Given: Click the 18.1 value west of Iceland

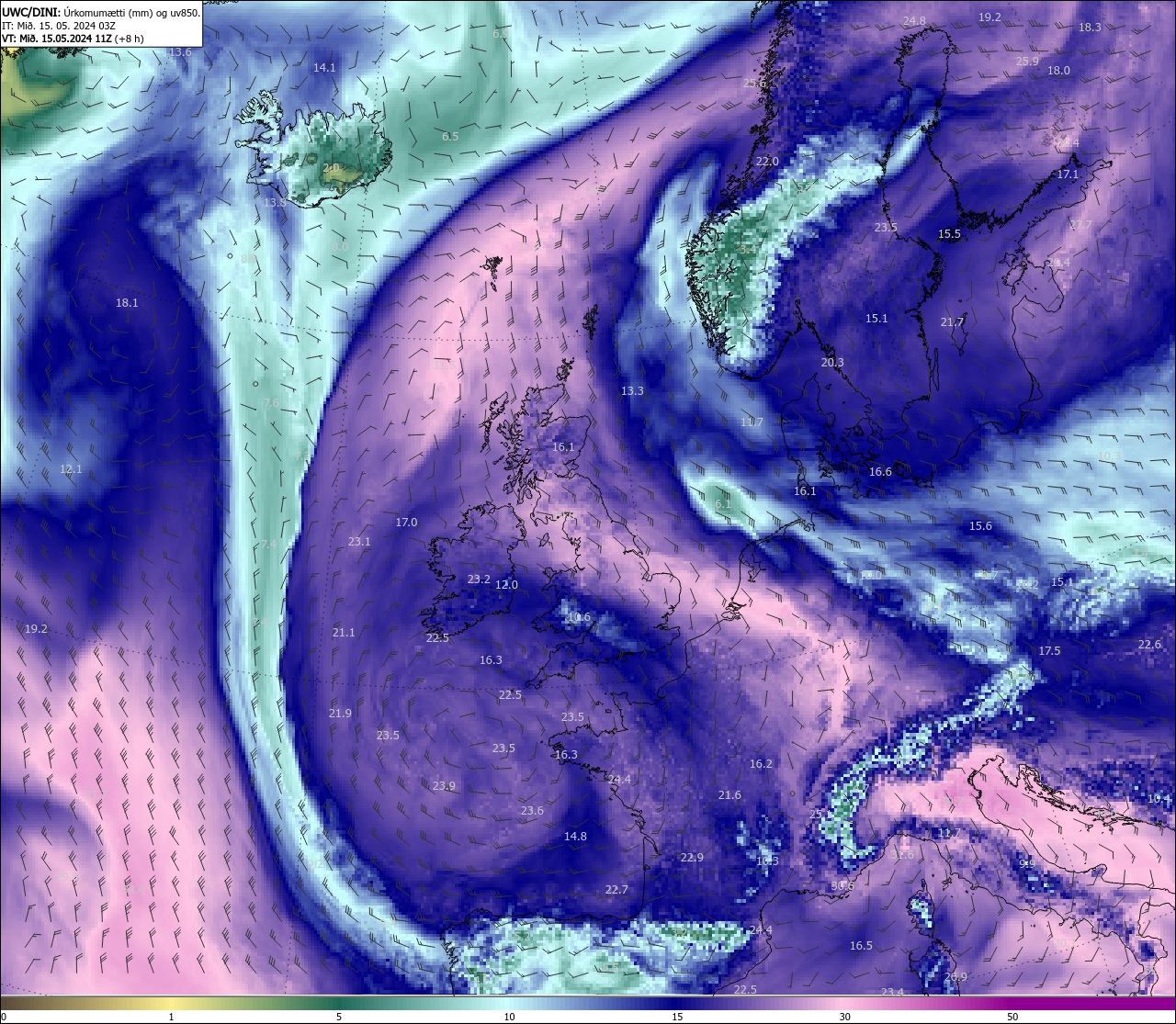Looking at the screenshot, I should [x=127, y=303].
